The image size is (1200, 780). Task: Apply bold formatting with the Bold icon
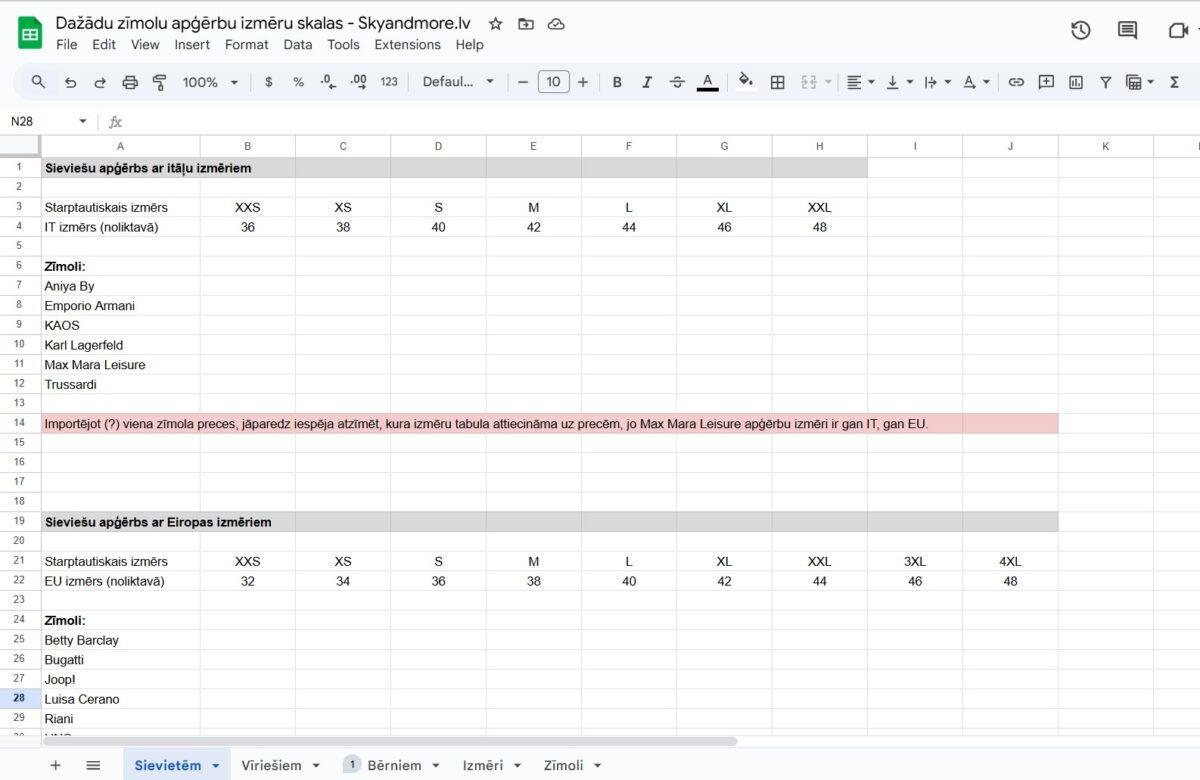click(617, 82)
